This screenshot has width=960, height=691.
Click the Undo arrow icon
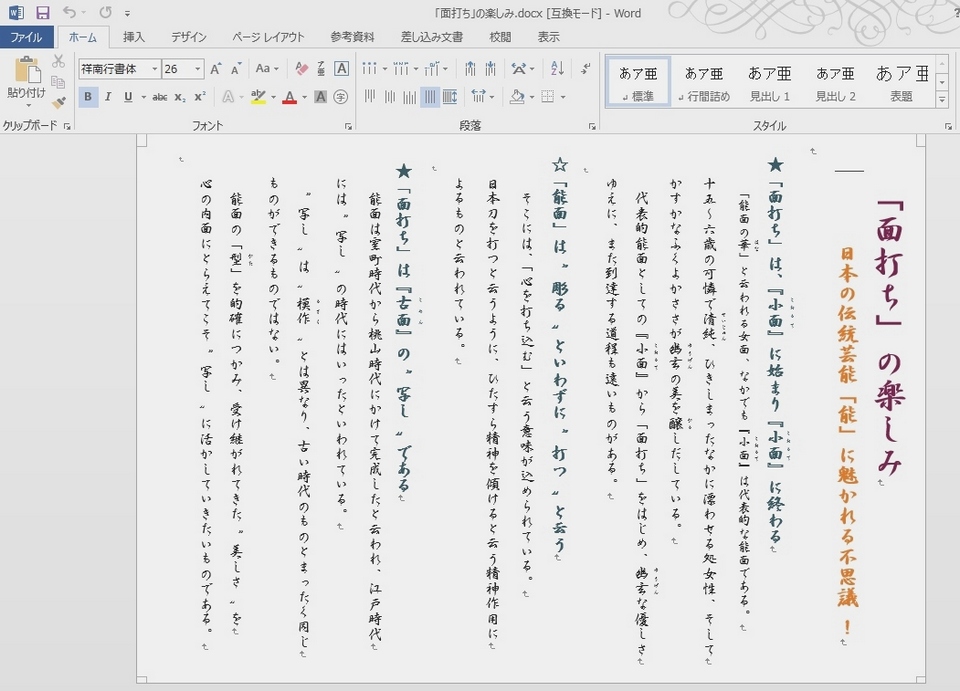point(69,12)
